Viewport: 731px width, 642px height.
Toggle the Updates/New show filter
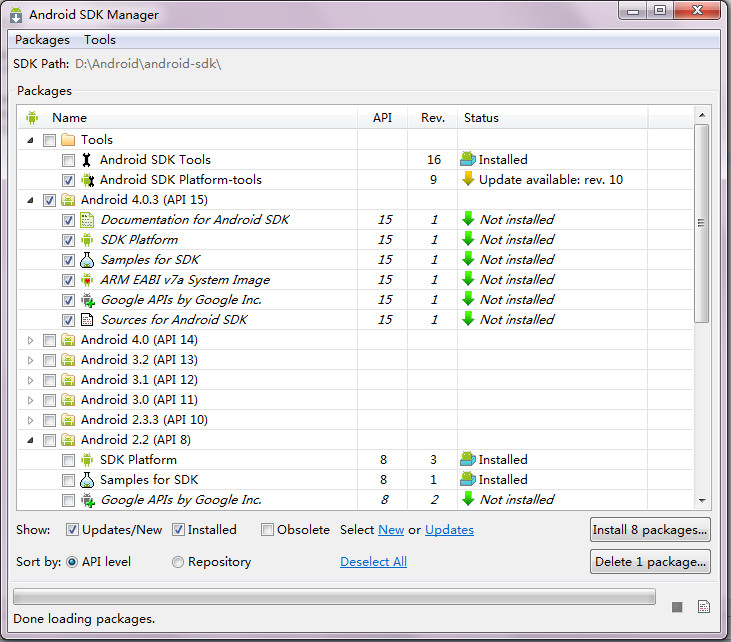click(x=72, y=530)
